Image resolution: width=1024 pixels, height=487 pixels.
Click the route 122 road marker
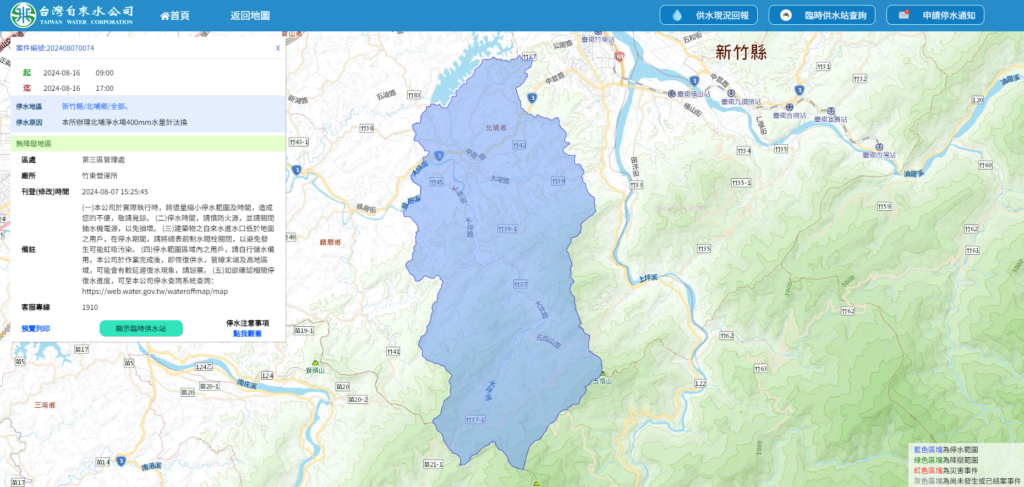click(x=700, y=384)
